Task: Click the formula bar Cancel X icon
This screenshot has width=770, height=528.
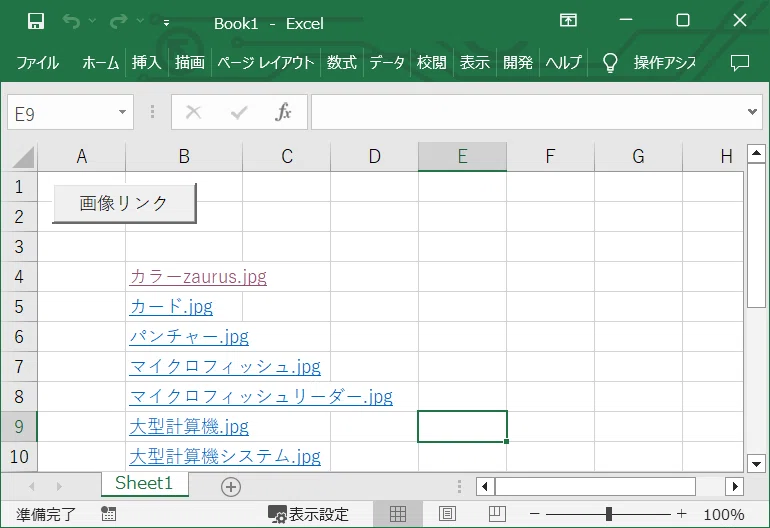Action: [x=193, y=112]
